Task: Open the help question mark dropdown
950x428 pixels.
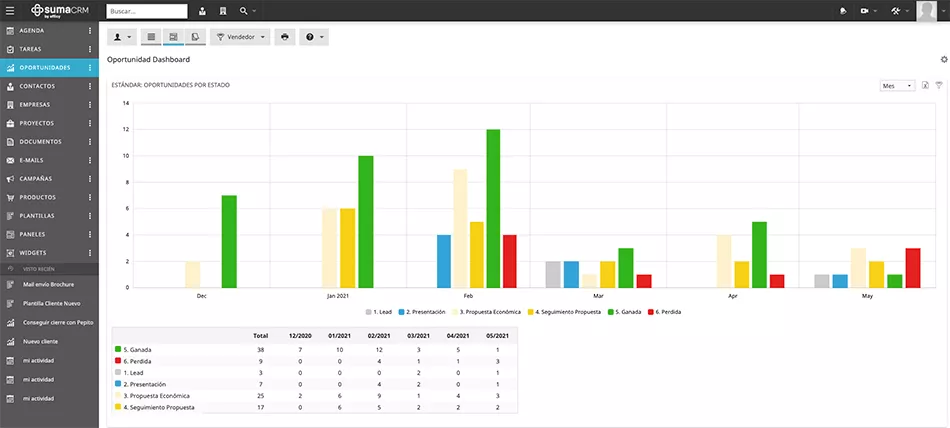Action: pyautogui.click(x=314, y=37)
